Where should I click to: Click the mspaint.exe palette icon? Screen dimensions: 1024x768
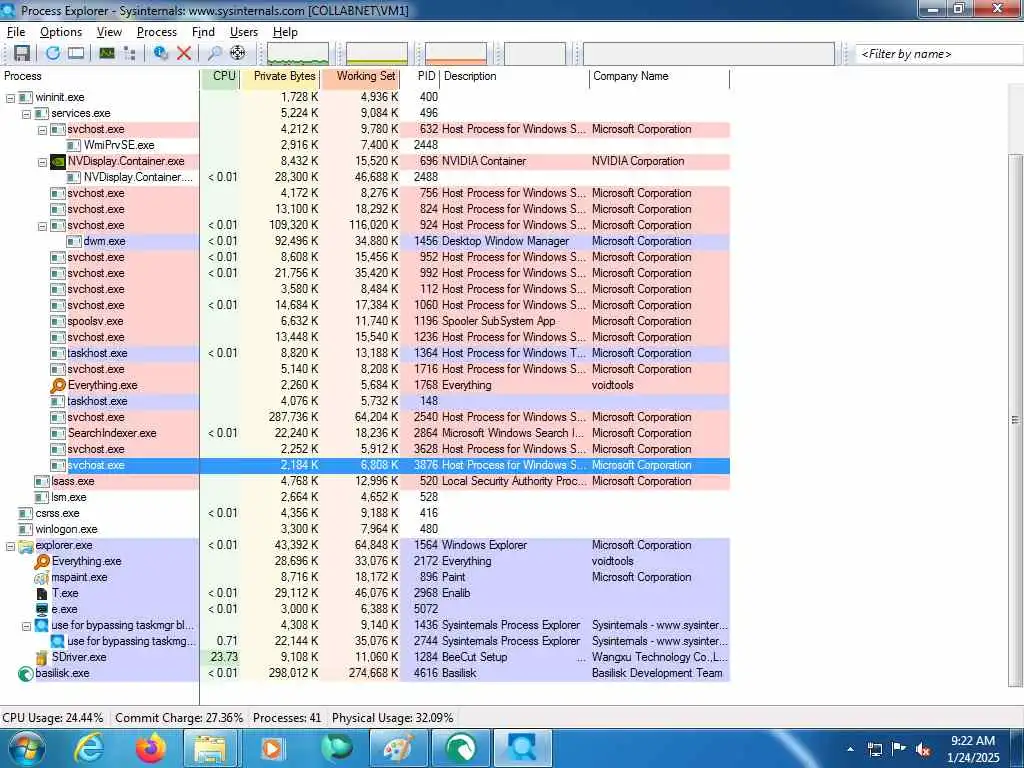click(42, 577)
